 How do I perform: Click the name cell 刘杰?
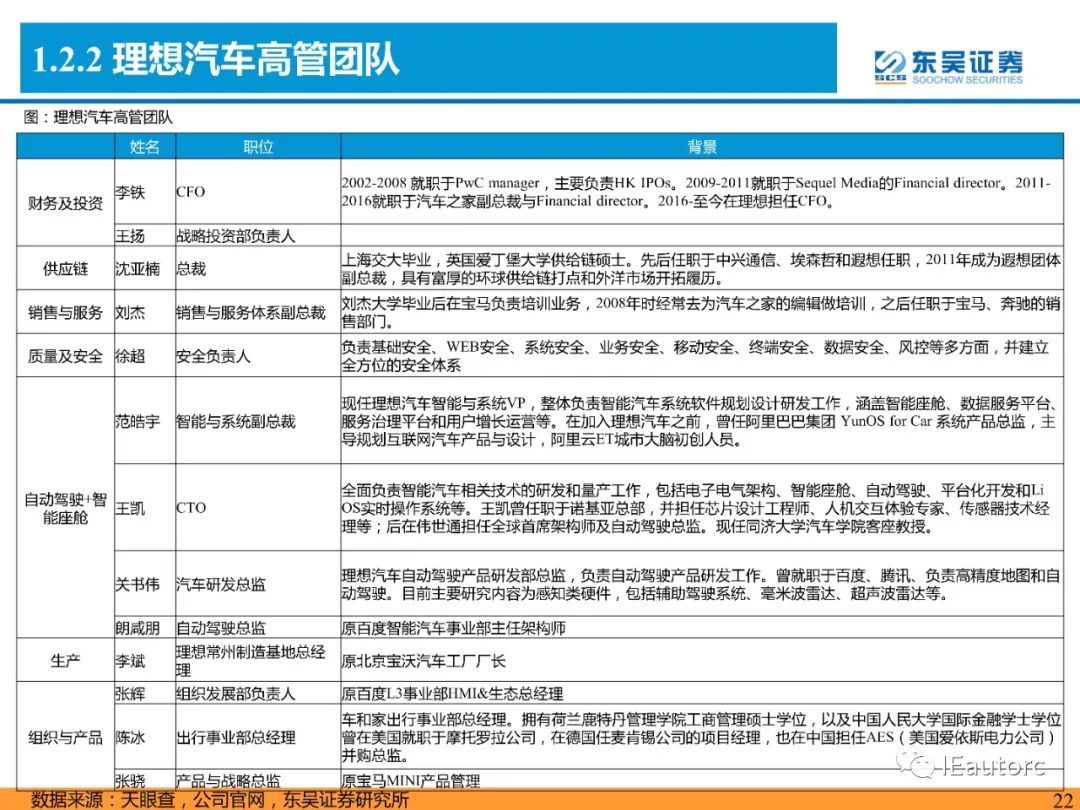pos(145,313)
